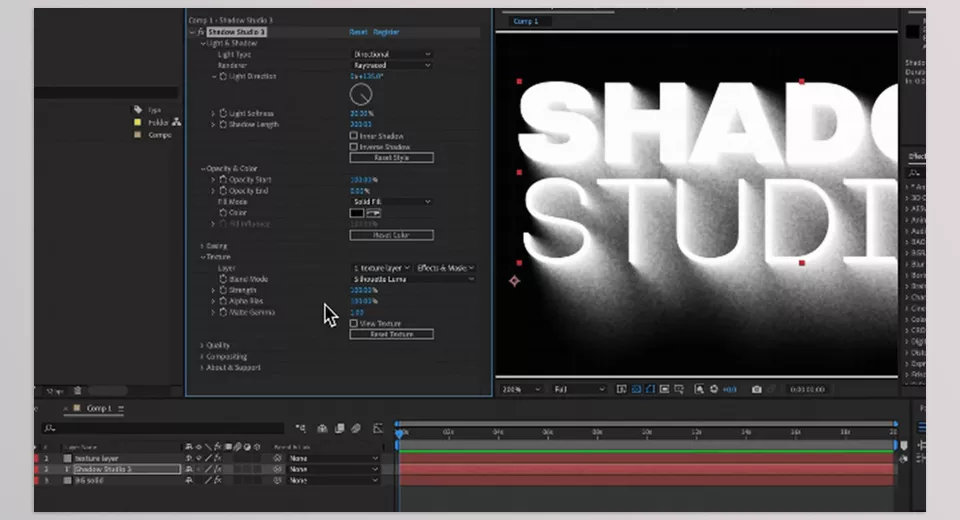Image resolution: width=960 pixels, height=520 pixels.
Task: Click the trash icon in Project panel
Action: (x=78, y=391)
